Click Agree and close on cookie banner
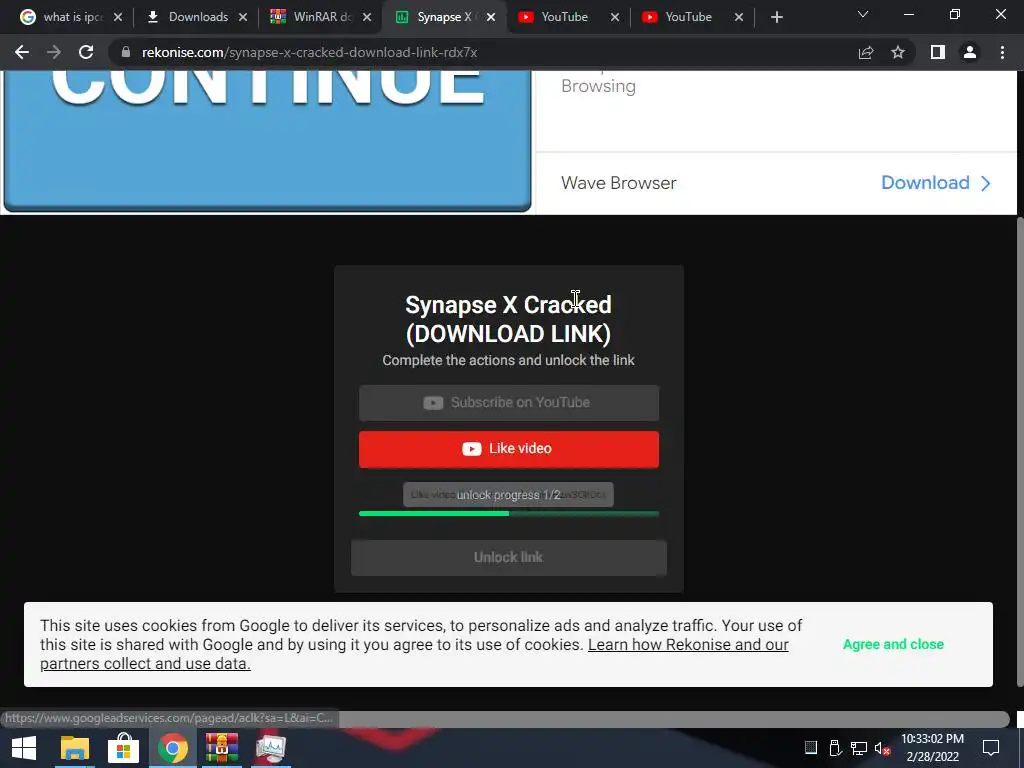 pyautogui.click(x=893, y=645)
